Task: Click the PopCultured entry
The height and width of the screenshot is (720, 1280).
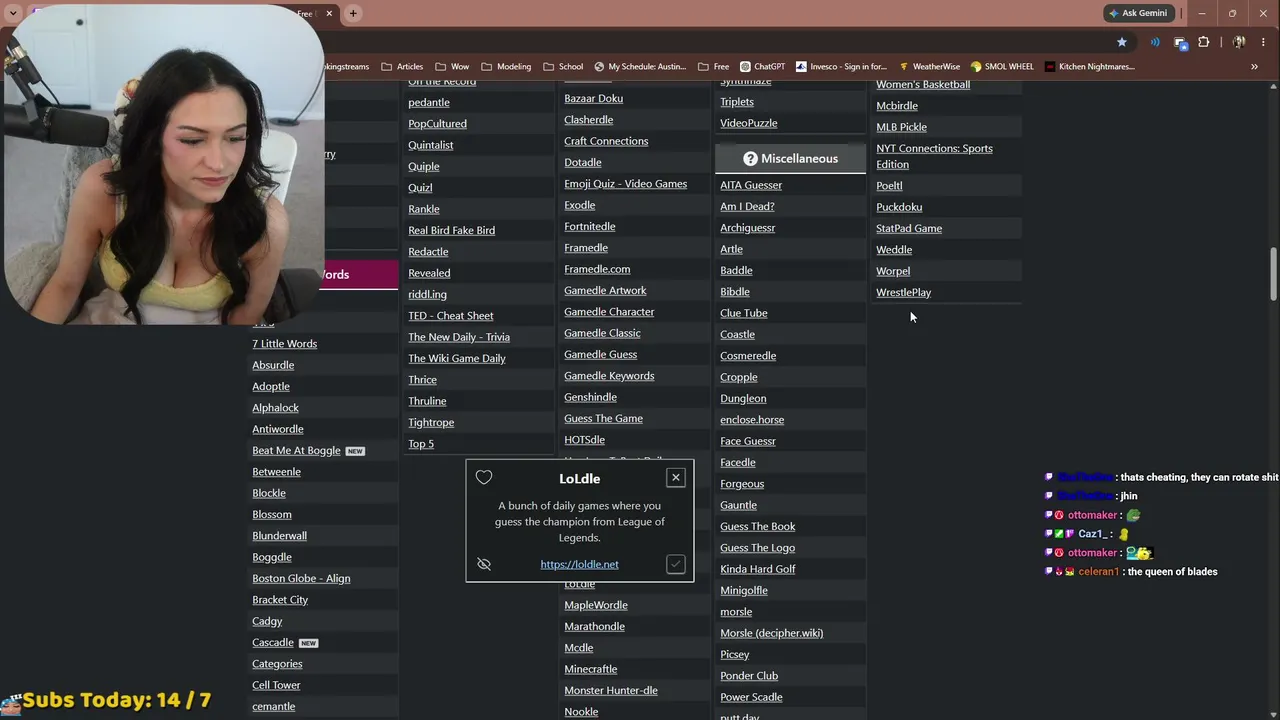Action: pos(437,124)
